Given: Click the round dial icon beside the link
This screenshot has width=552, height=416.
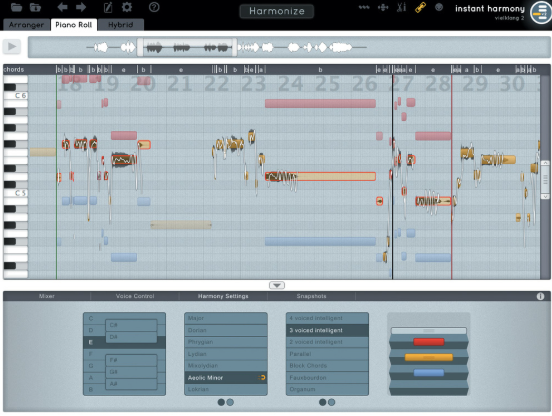Looking at the screenshot, I should (439, 7).
